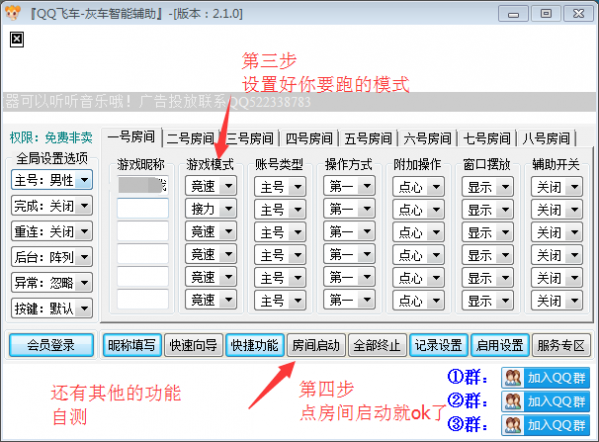599x442 pixels.
Task: Switch to 五号房间 tab
Action: click(368, 138)
